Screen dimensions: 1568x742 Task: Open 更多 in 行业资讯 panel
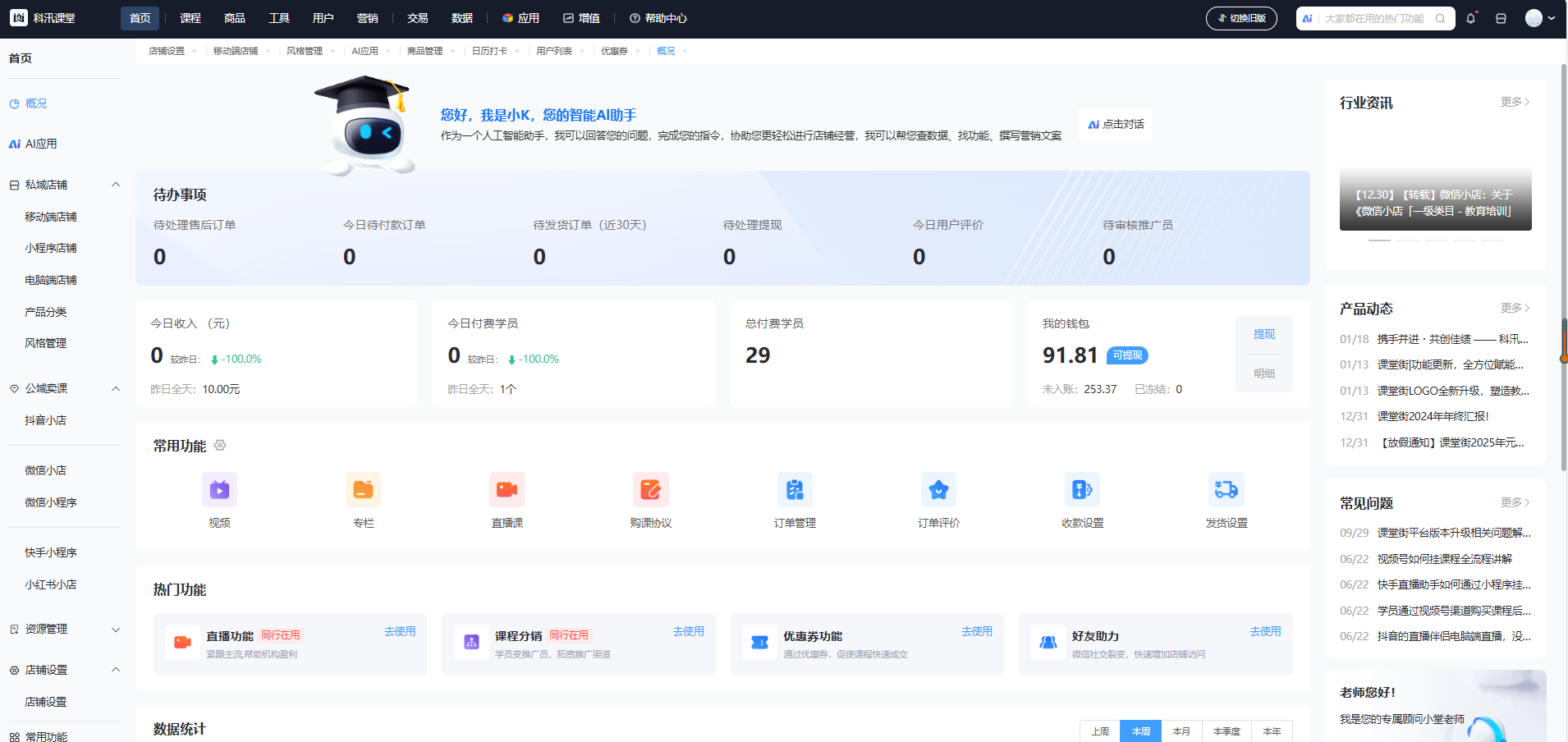click(1515, 102)
